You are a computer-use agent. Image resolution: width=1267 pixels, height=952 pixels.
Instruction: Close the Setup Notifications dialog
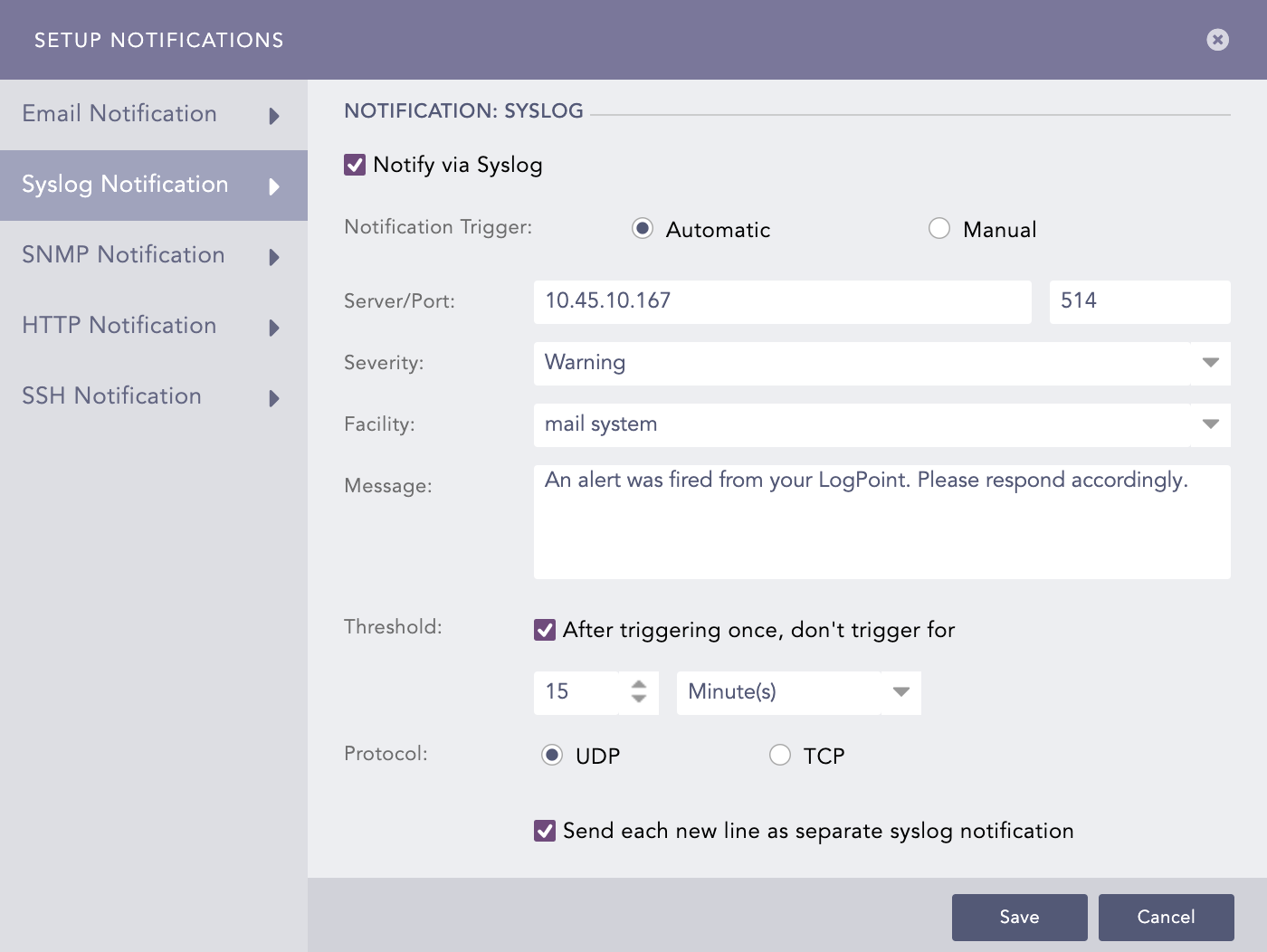(x=1217, y=39)
